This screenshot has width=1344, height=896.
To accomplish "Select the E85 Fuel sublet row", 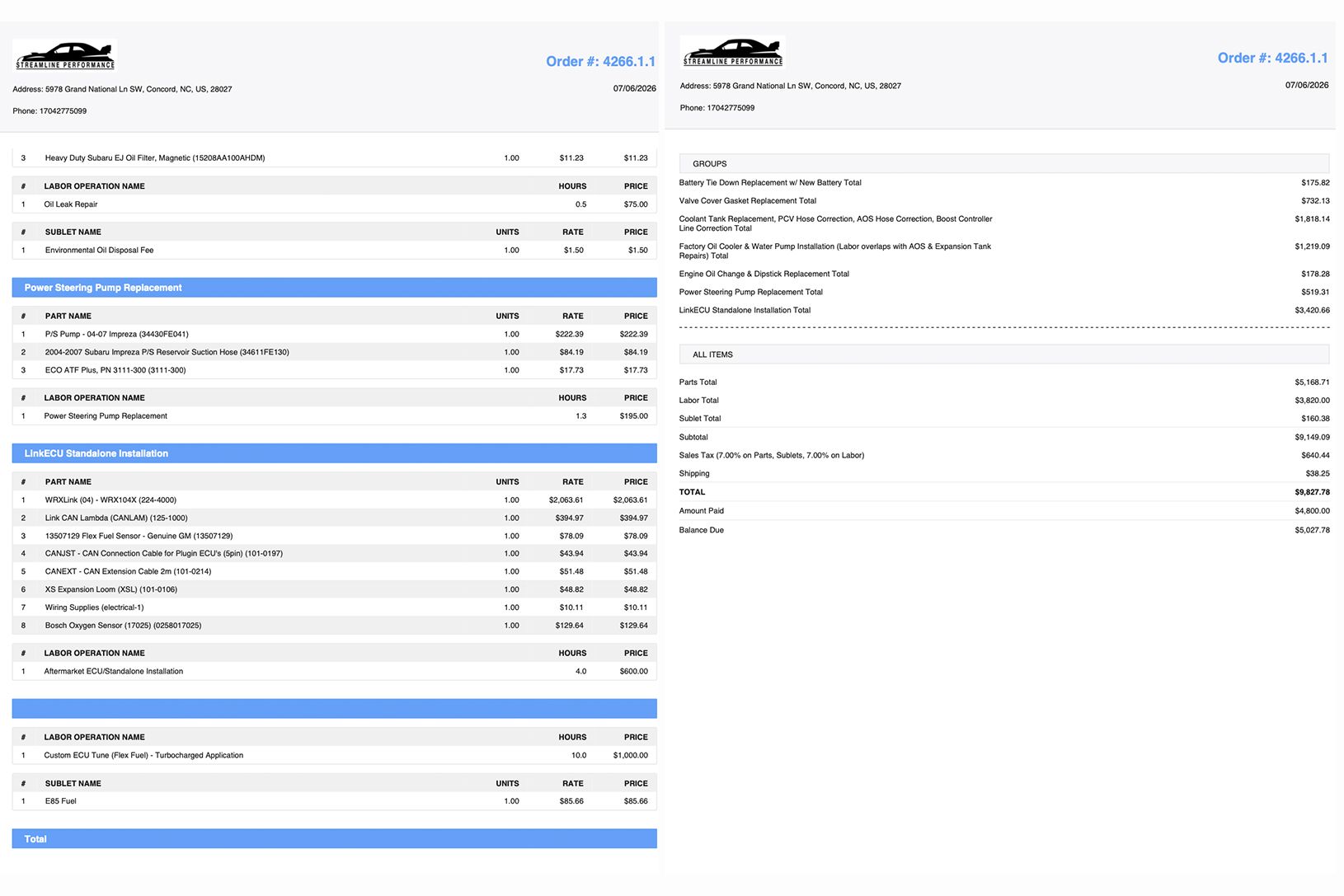I will click(x=335, y=801).
